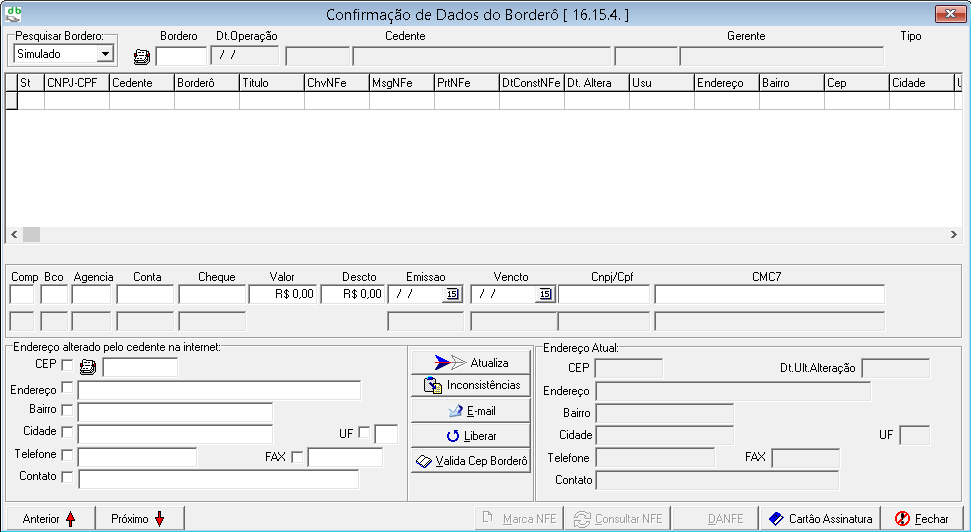Enable the CEP checkbox

tap(67, 365)
